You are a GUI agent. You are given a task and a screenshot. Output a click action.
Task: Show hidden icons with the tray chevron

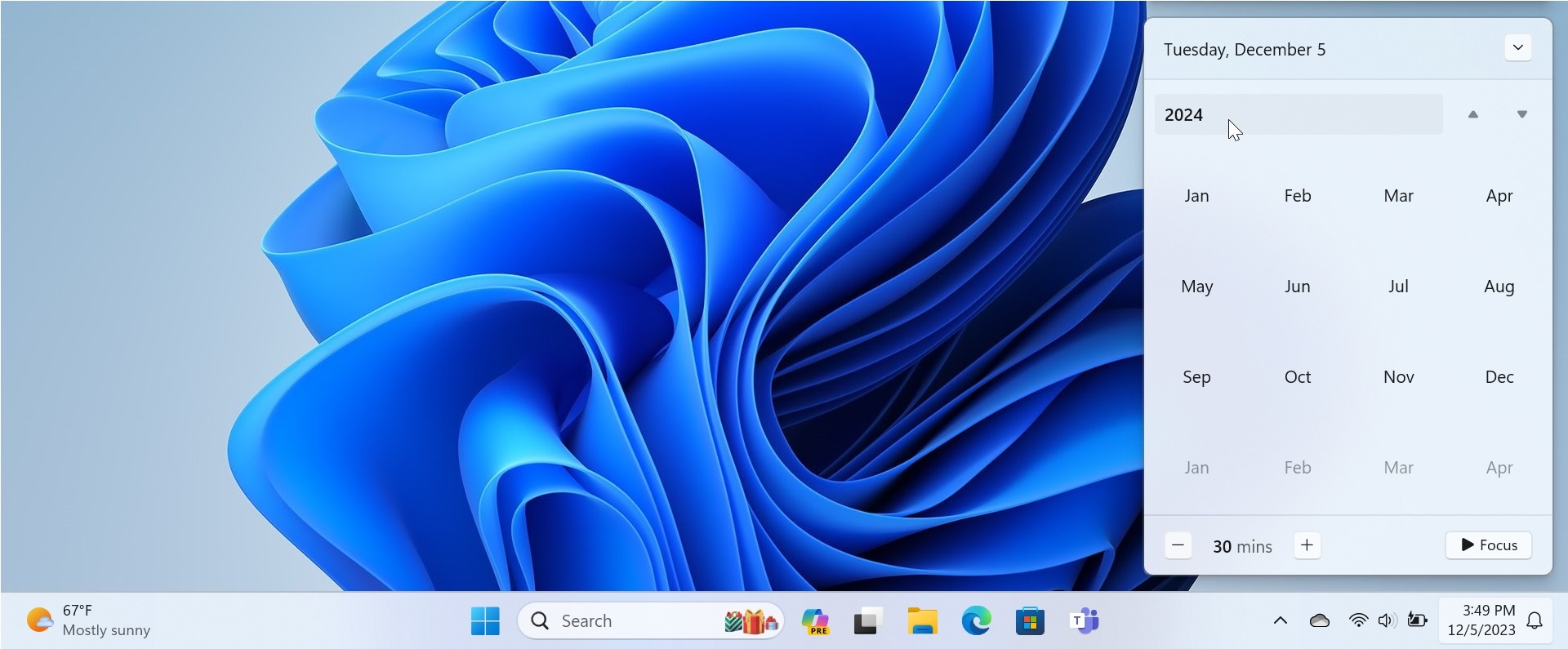point(1280,621)
